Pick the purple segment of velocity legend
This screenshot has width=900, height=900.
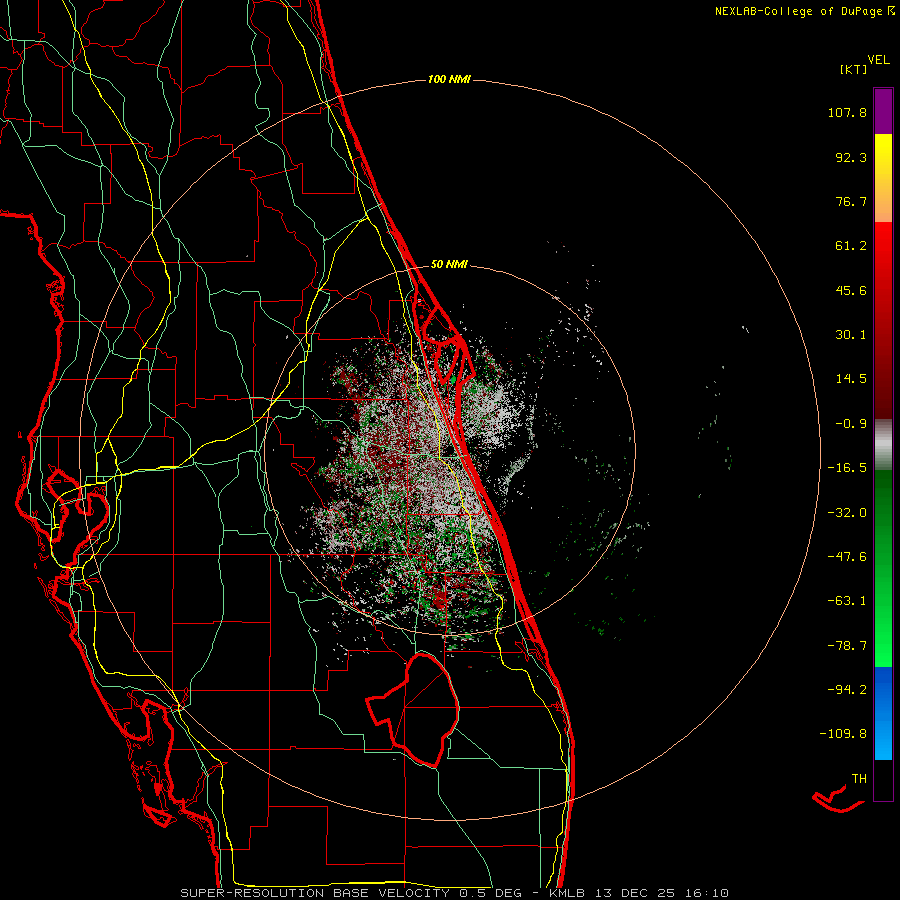tap(883, 111)
